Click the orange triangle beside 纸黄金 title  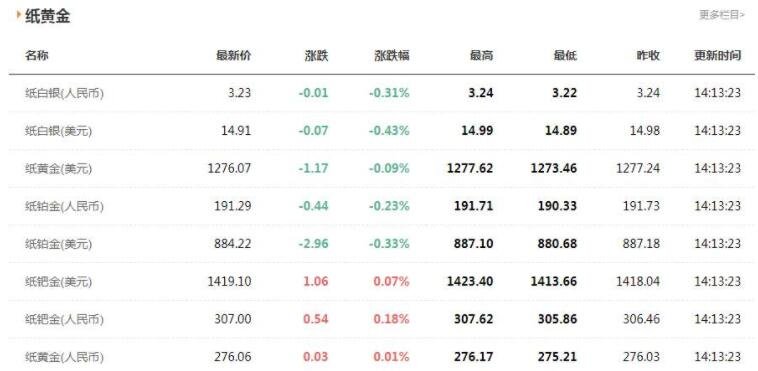(x=19, y=15)
